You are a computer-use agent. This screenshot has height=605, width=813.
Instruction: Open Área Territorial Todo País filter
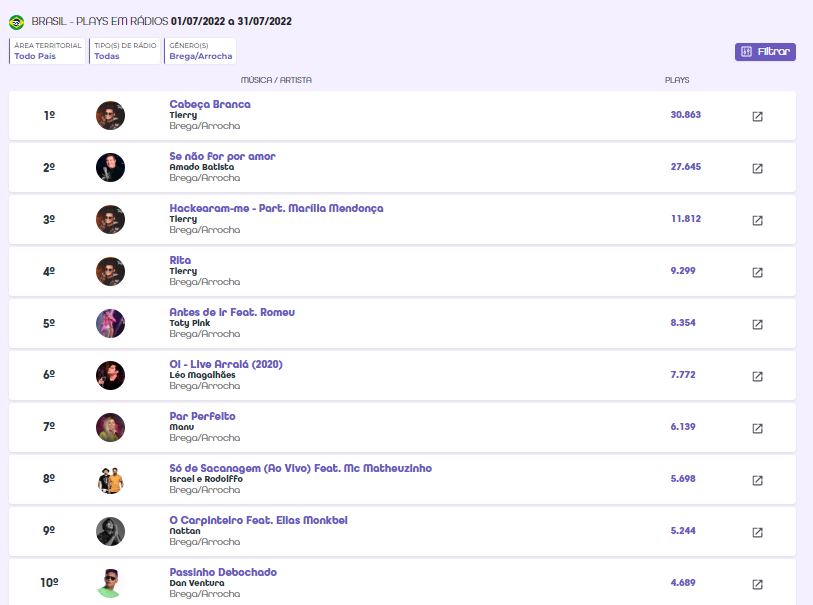click(x=47, y=51)
